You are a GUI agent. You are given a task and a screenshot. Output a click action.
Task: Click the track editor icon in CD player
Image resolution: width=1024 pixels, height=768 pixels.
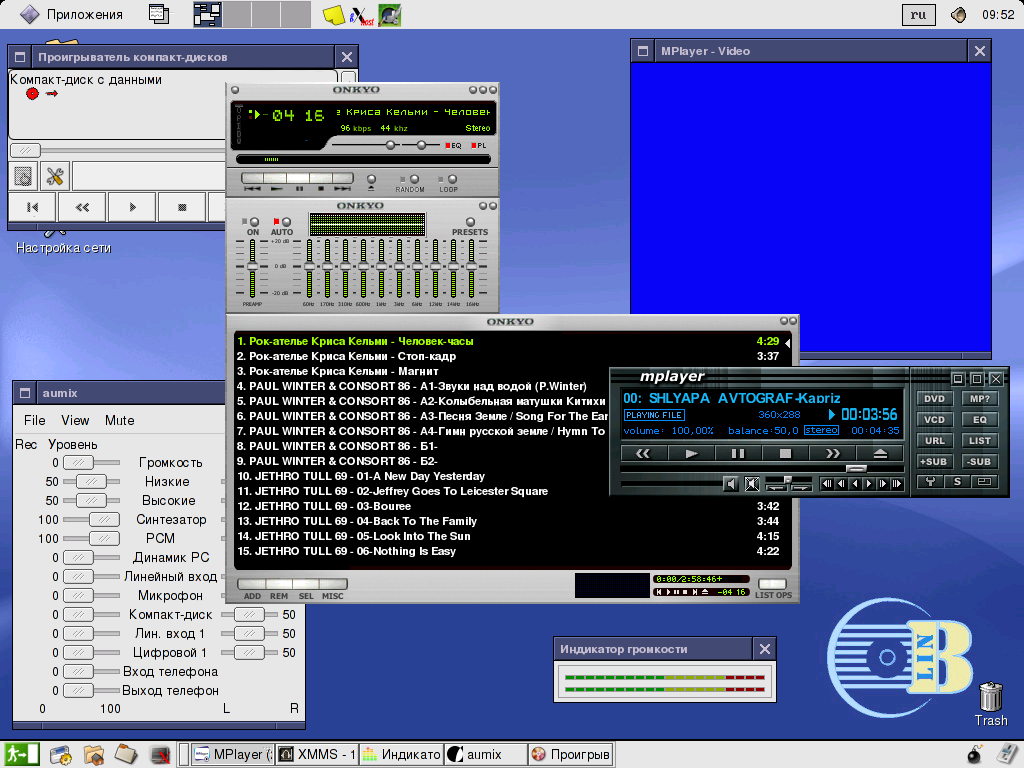pos(23,176)
